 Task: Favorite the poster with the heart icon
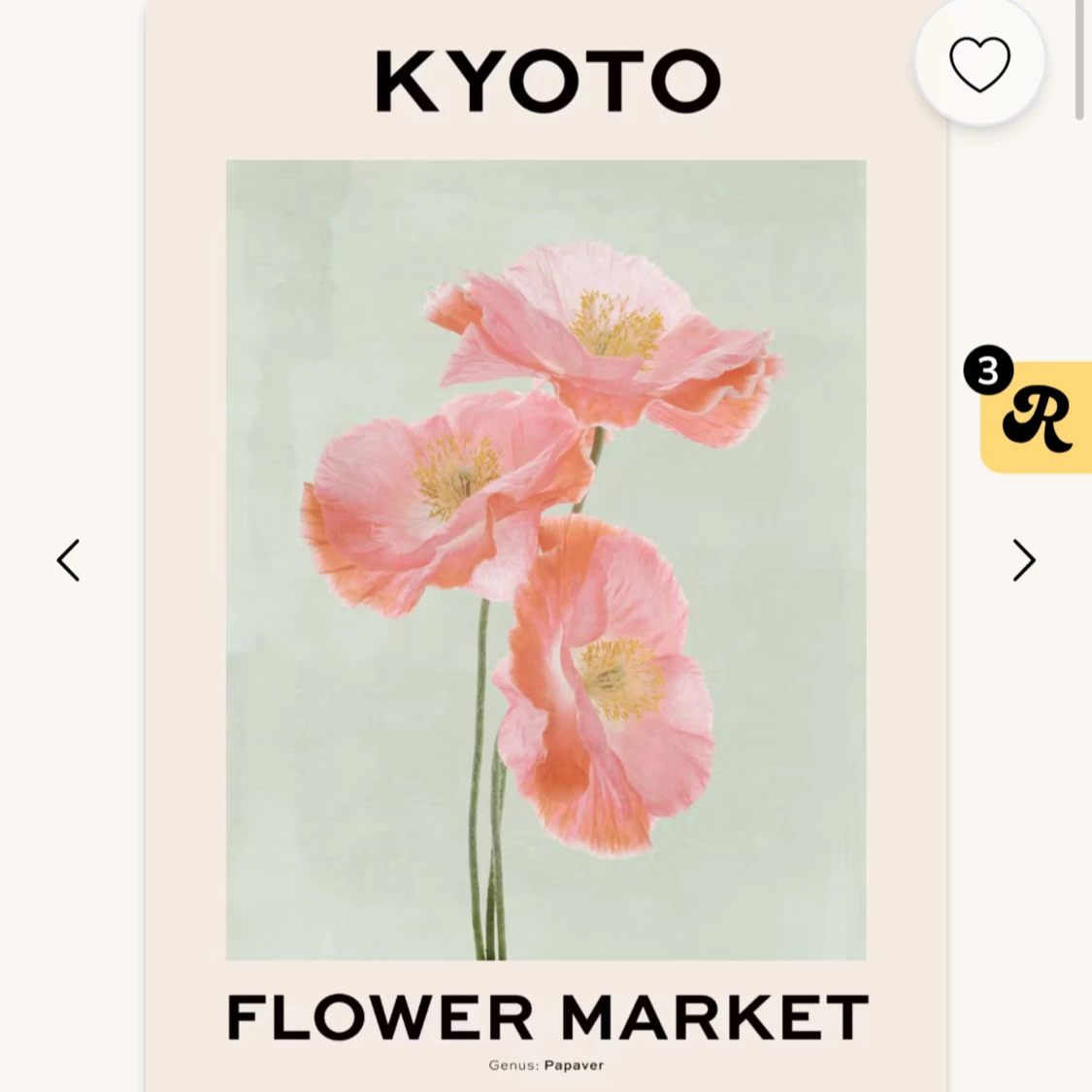pos(979,64)
